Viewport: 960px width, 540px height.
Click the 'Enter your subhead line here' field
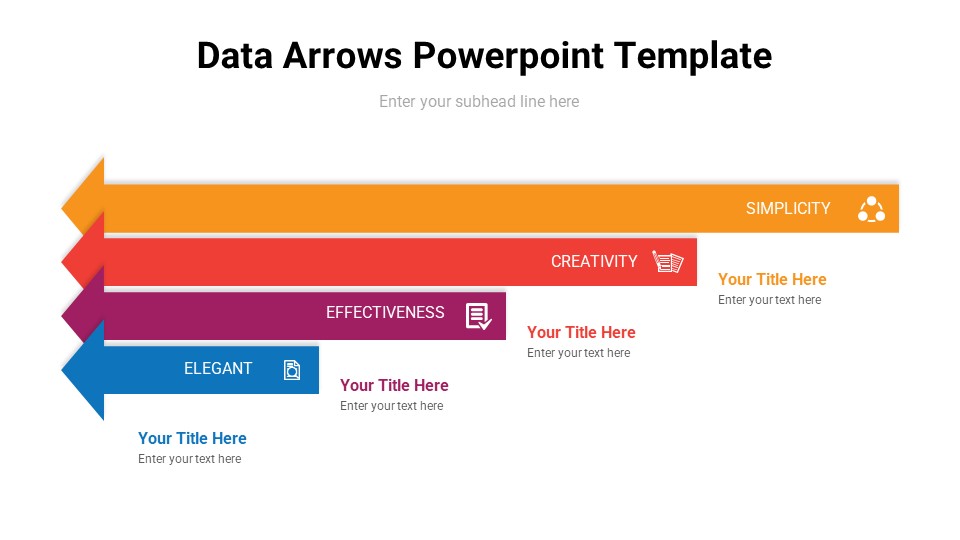click(x=479, y=101)
